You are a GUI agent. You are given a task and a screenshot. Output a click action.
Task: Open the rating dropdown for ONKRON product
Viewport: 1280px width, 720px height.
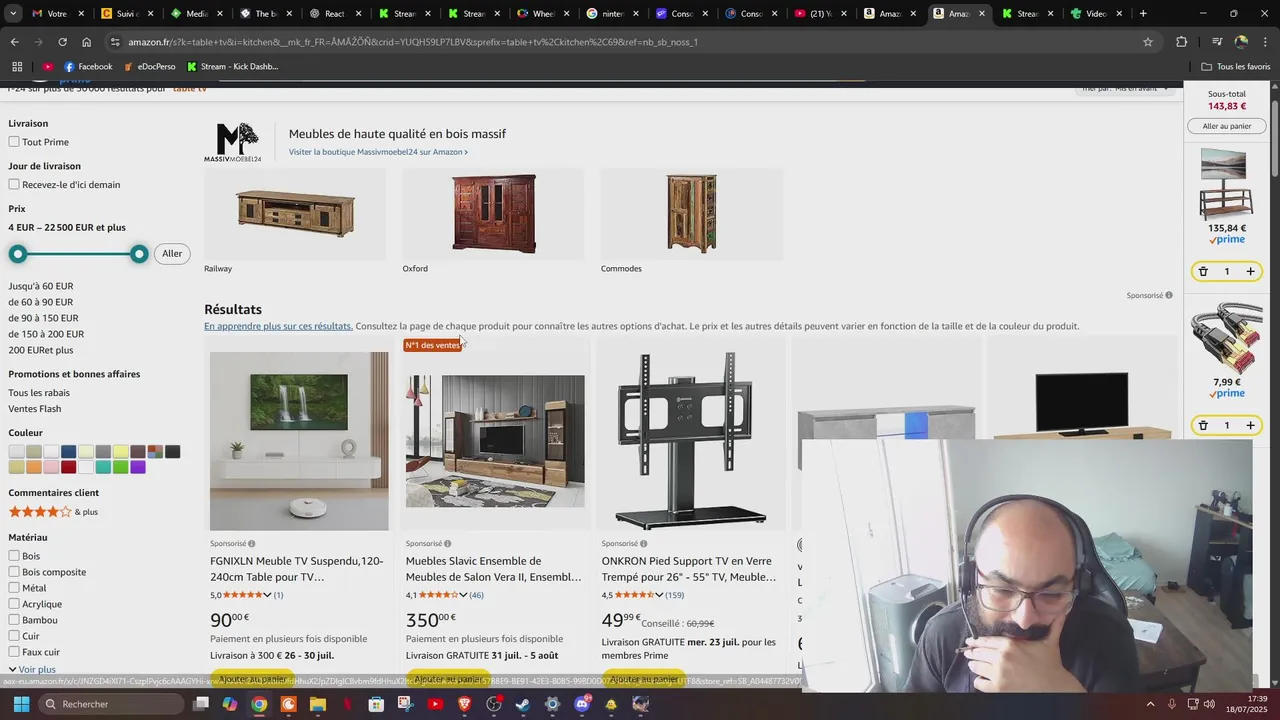(659, 595)
